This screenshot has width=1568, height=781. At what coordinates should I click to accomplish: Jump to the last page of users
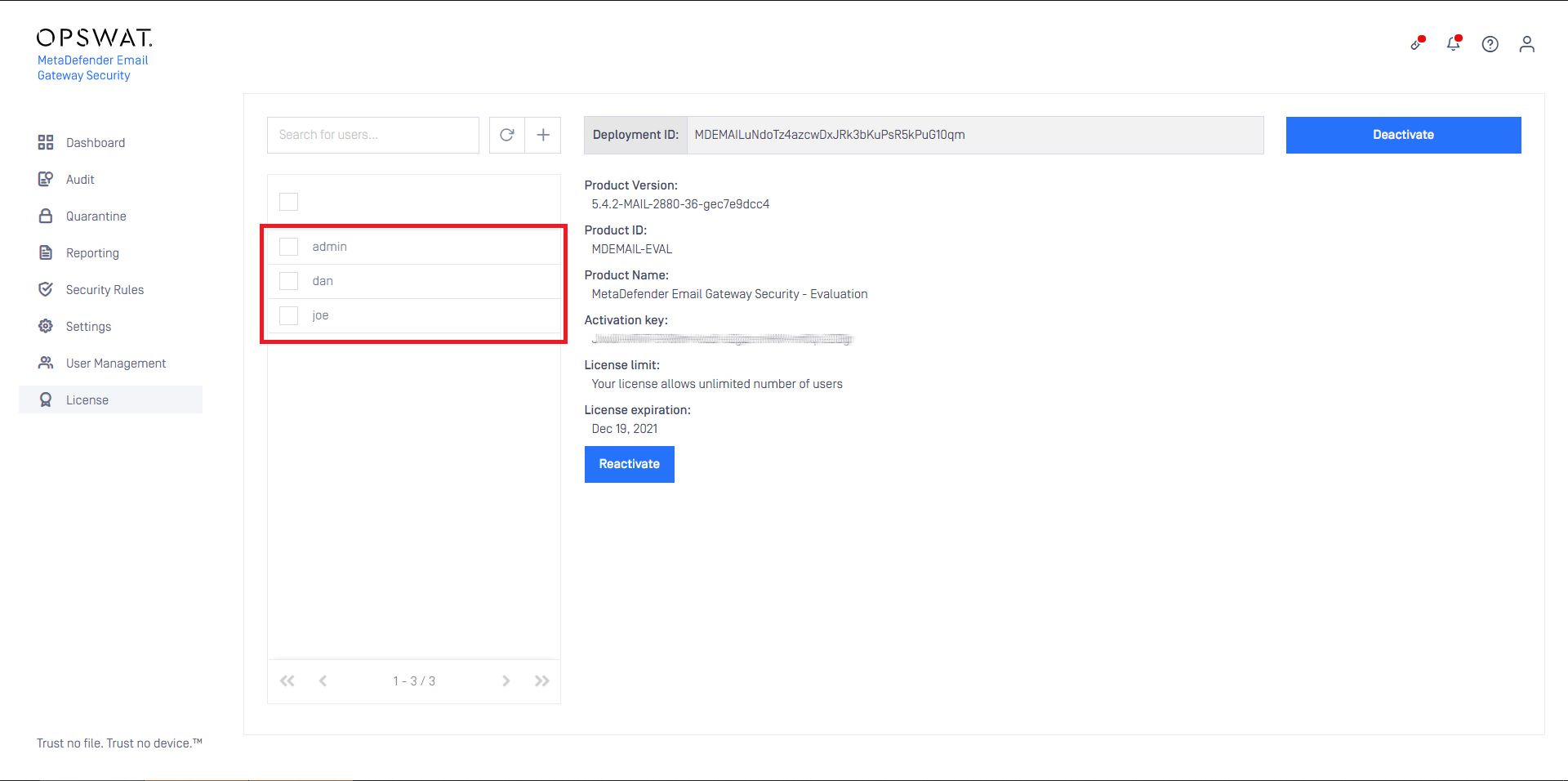542,681
